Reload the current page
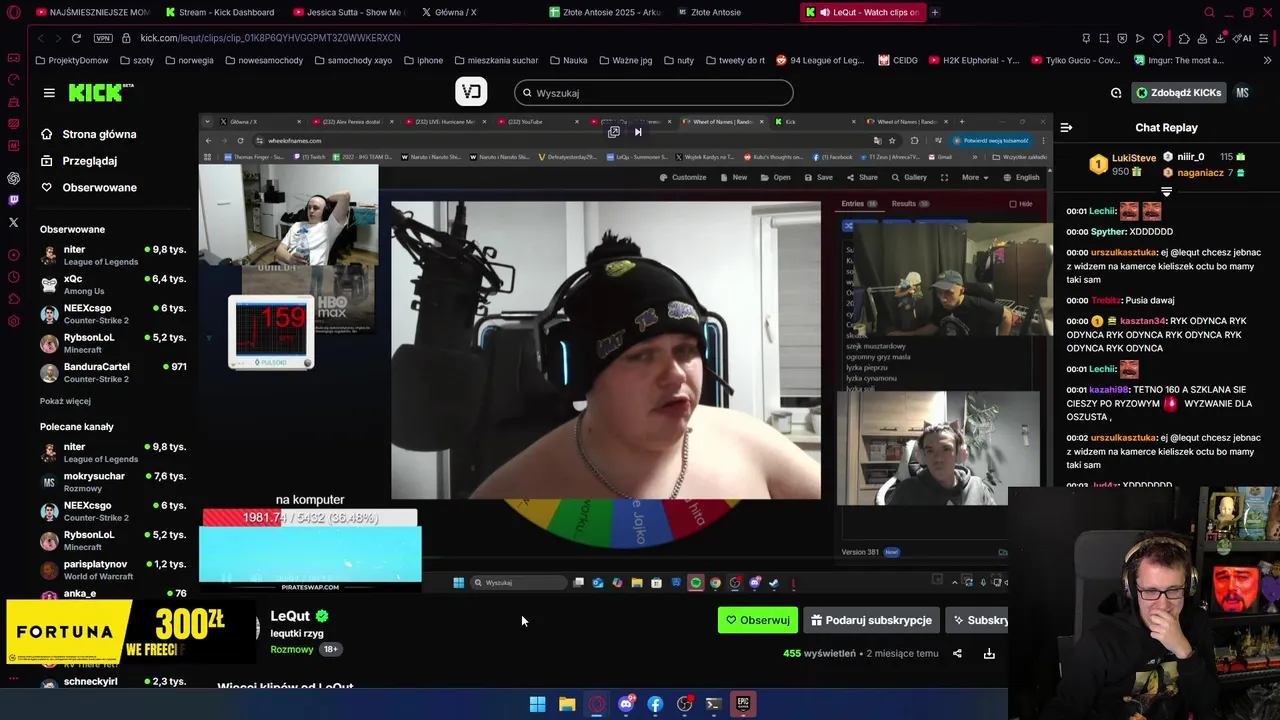Viewport: 1280px width, 720px height. [76, 38]
